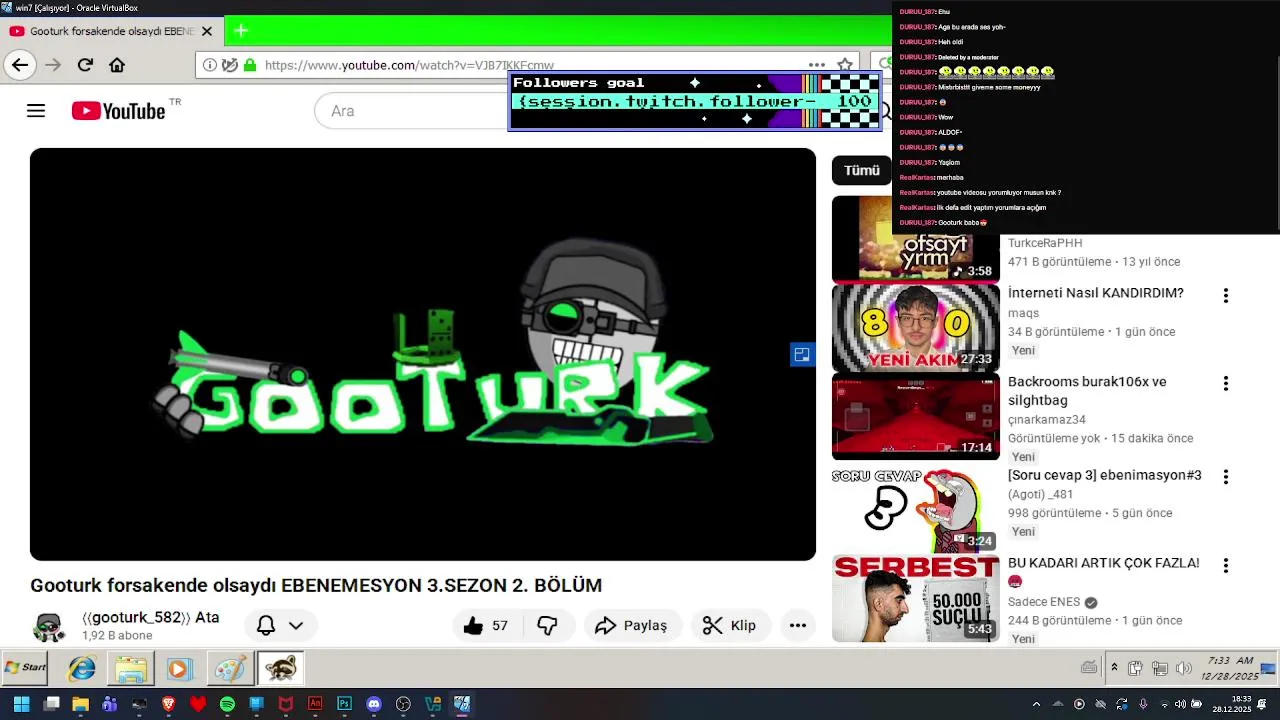Open Windows Explorer in Win7 taskbar
This screenshot has height=720, width=1280.
(130, 668)
